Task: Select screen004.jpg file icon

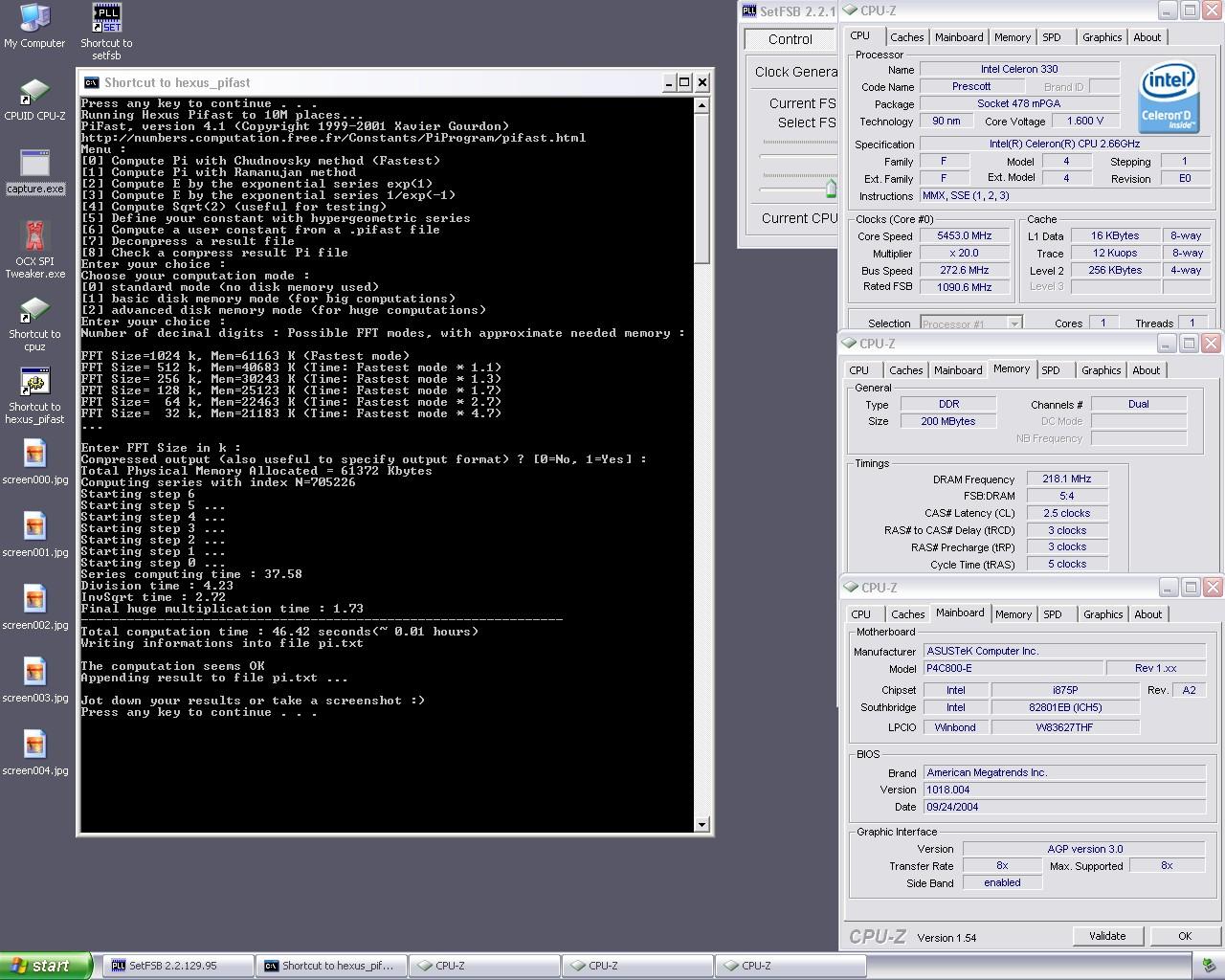Action: (34, 753)
